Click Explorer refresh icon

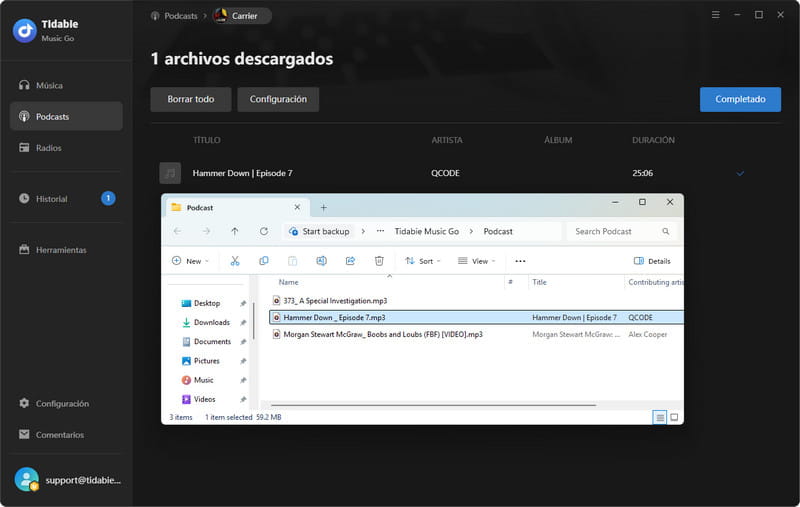(264, 231)
